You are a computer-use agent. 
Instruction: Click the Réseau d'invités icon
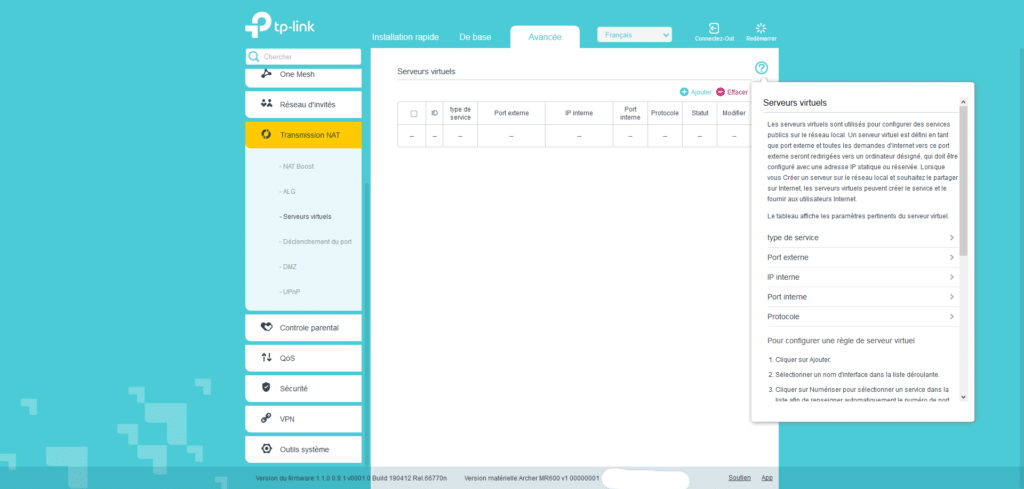[x=266, y=104]
